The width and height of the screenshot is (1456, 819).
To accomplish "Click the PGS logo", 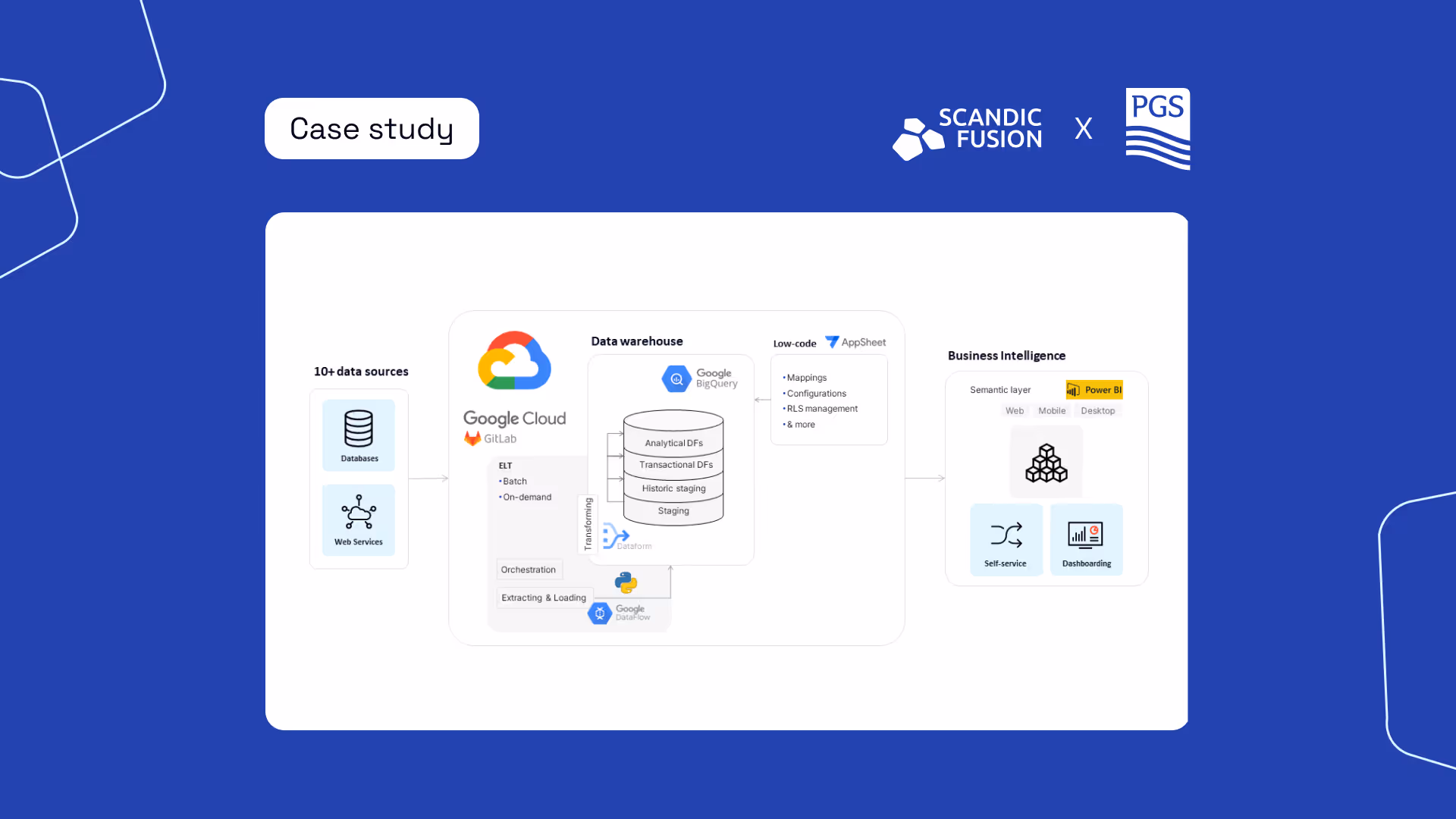I will (1157, 129).
